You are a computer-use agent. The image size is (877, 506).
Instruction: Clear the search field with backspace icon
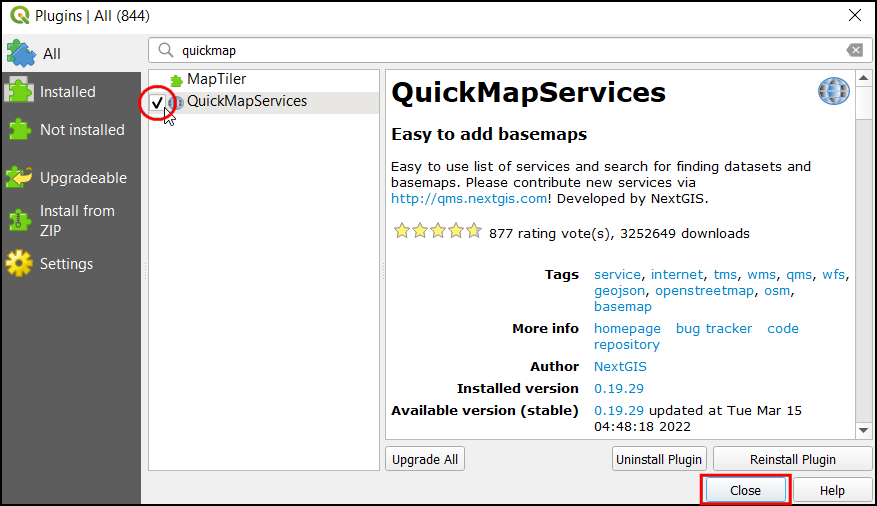point(855,50)
